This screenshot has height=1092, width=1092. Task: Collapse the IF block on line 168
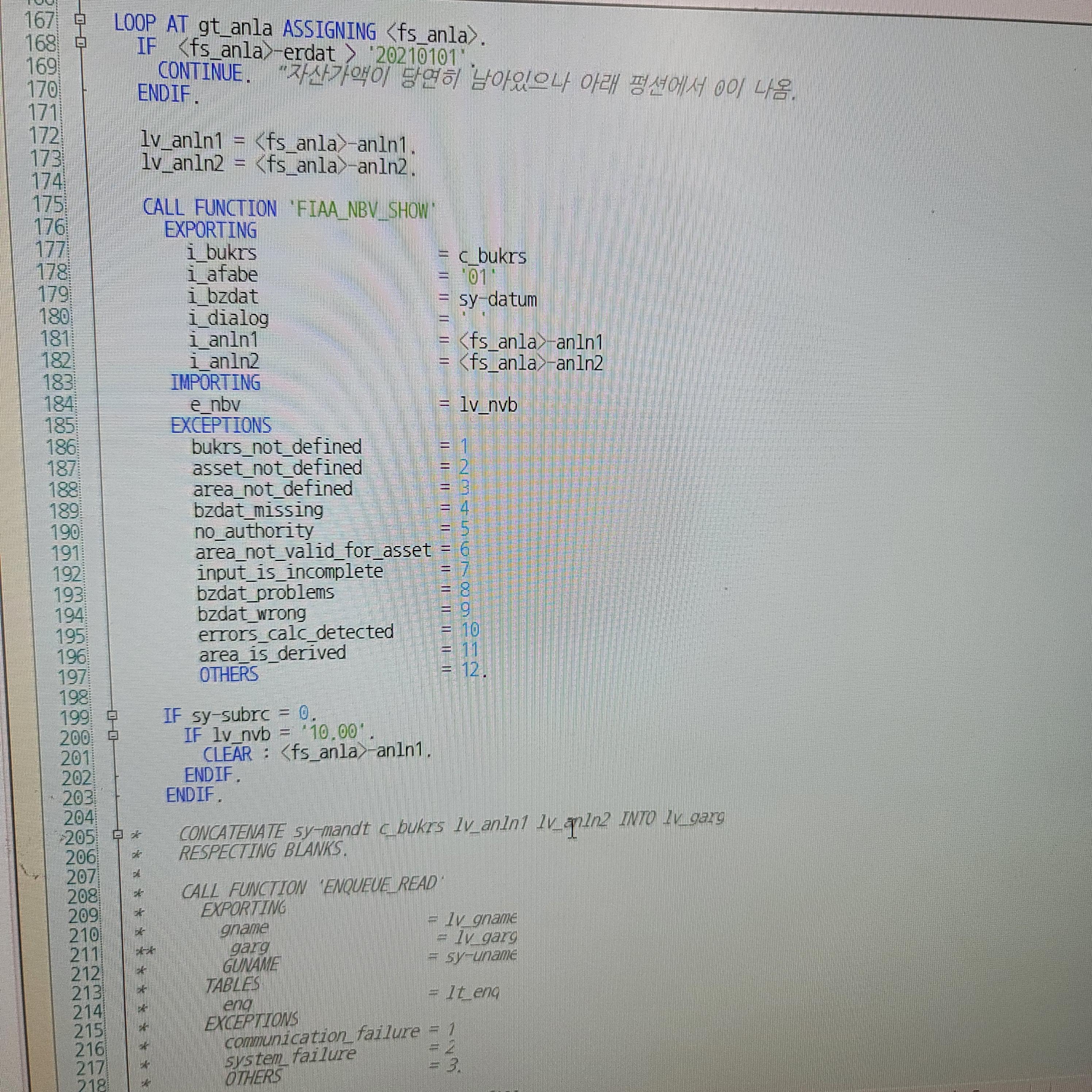point(81,43)
